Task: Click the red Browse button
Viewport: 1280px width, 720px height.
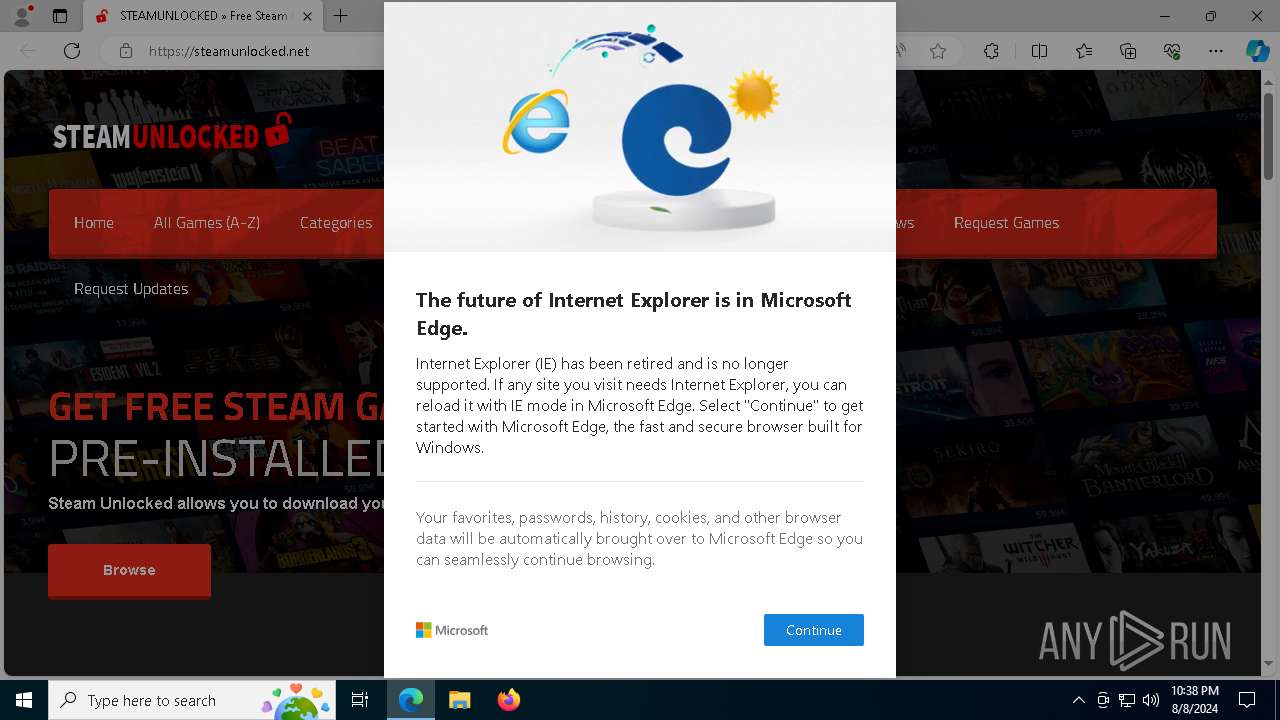Action: coord(129,570)
